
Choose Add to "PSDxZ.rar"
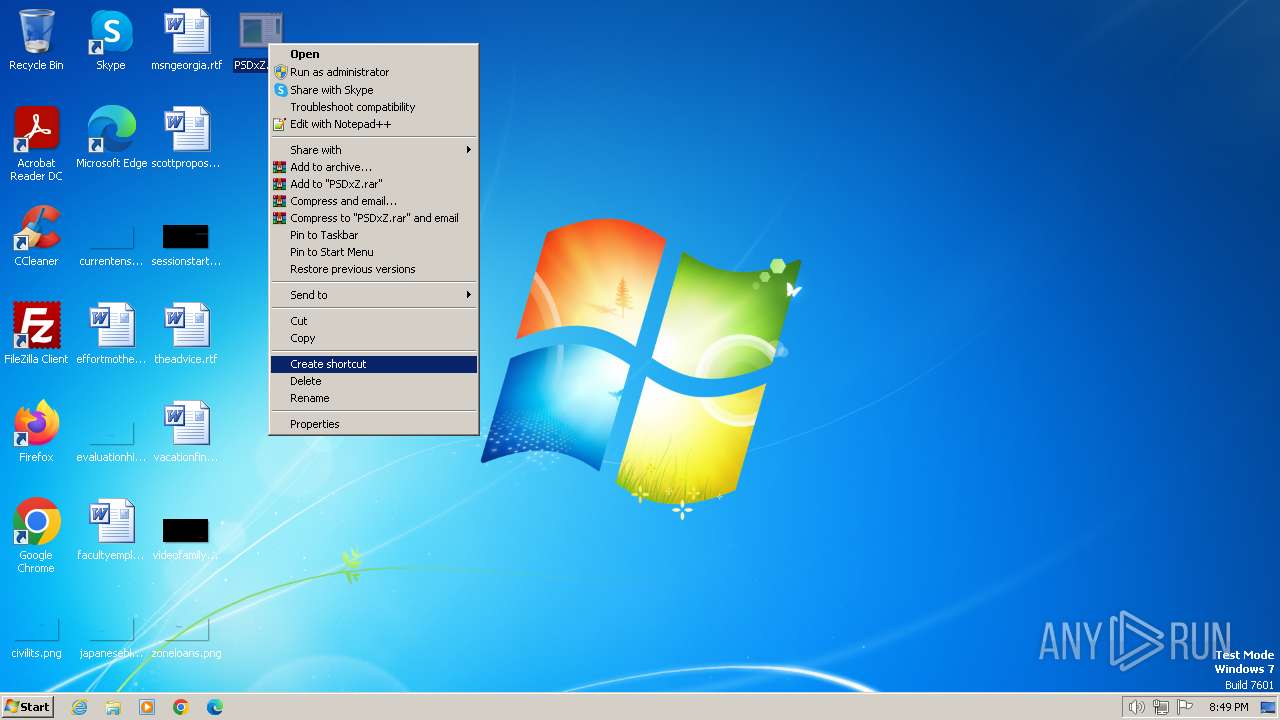[374, 184]
